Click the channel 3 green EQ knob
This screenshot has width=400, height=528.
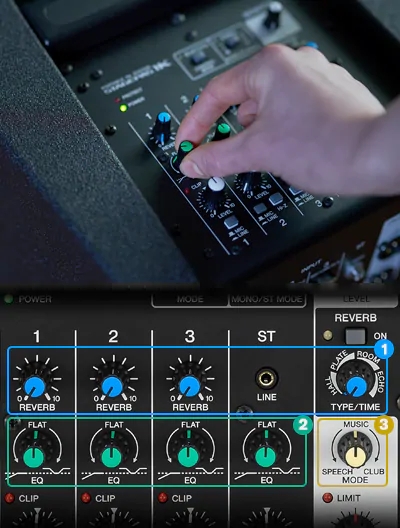(x=188, y=457)
